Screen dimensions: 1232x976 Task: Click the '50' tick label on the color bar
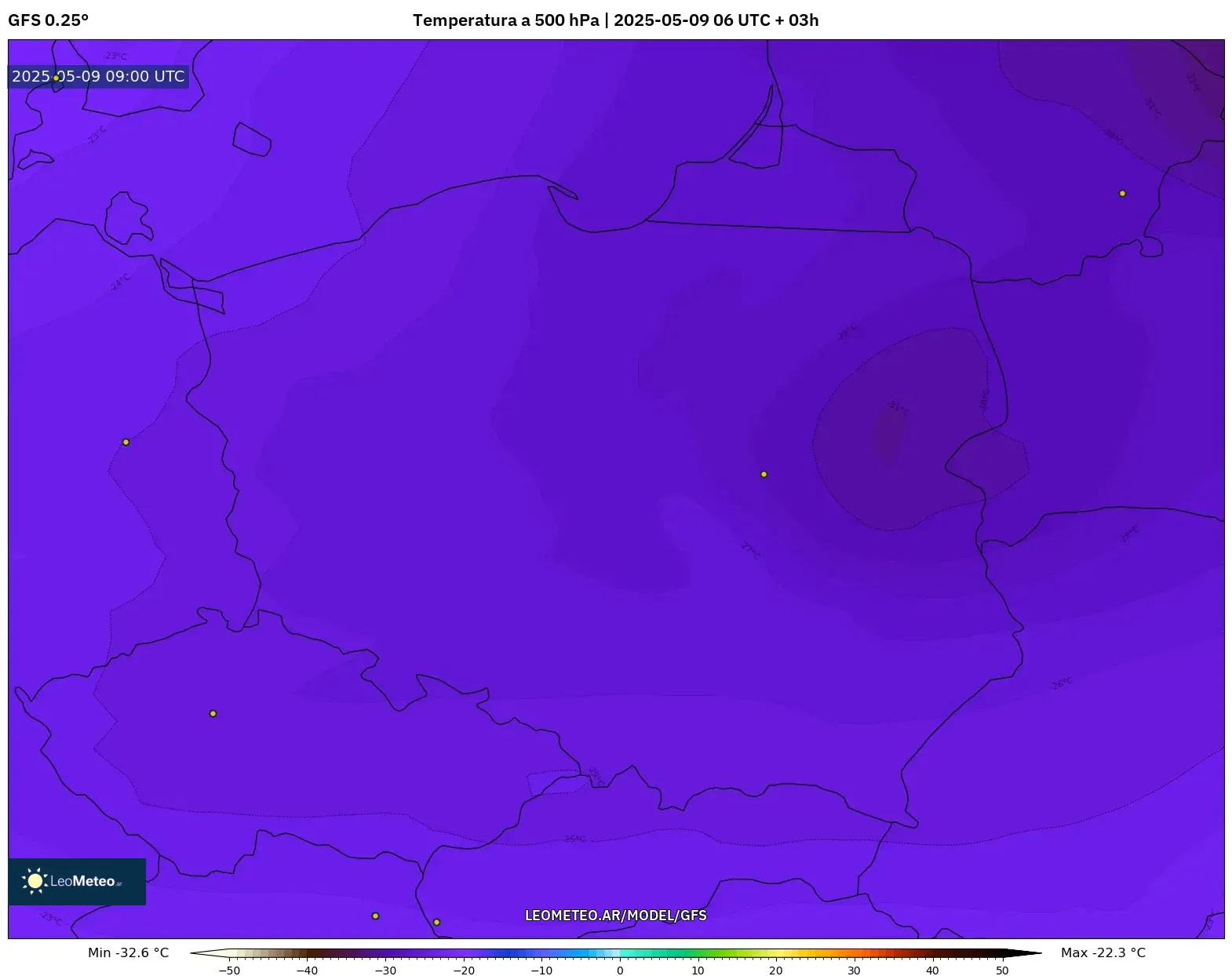coord(1002,971)
